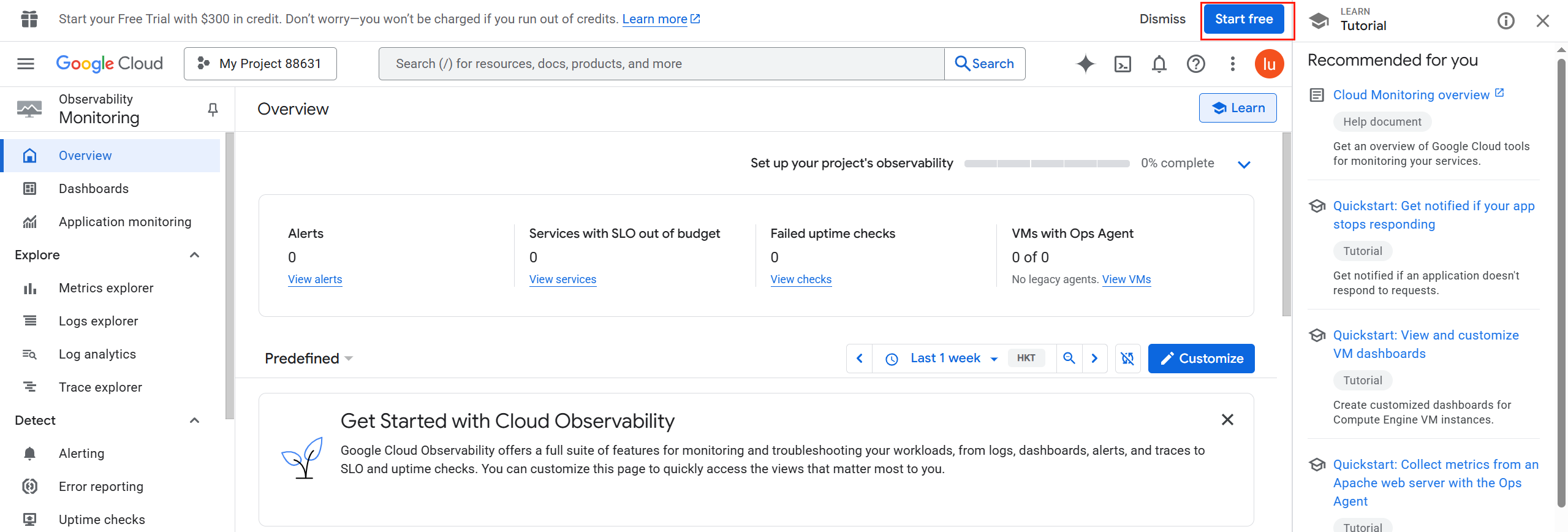1568x532 pixels.
Task: Click the observability setup progress bar
Action: click(1047, 164)
